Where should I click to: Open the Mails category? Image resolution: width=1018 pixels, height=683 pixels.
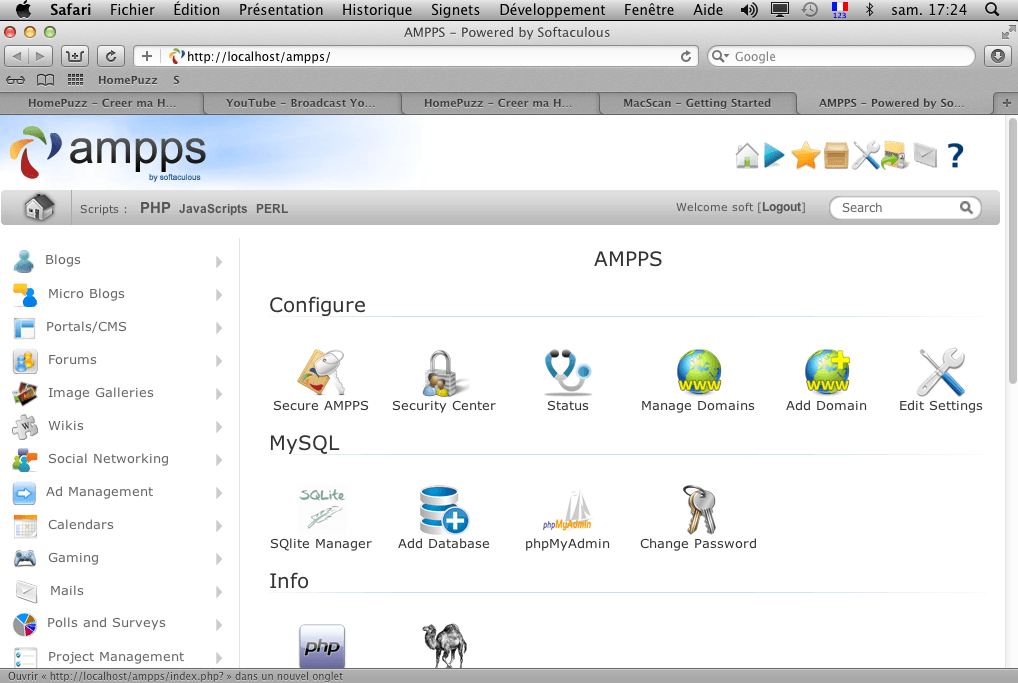pos(67,591)
